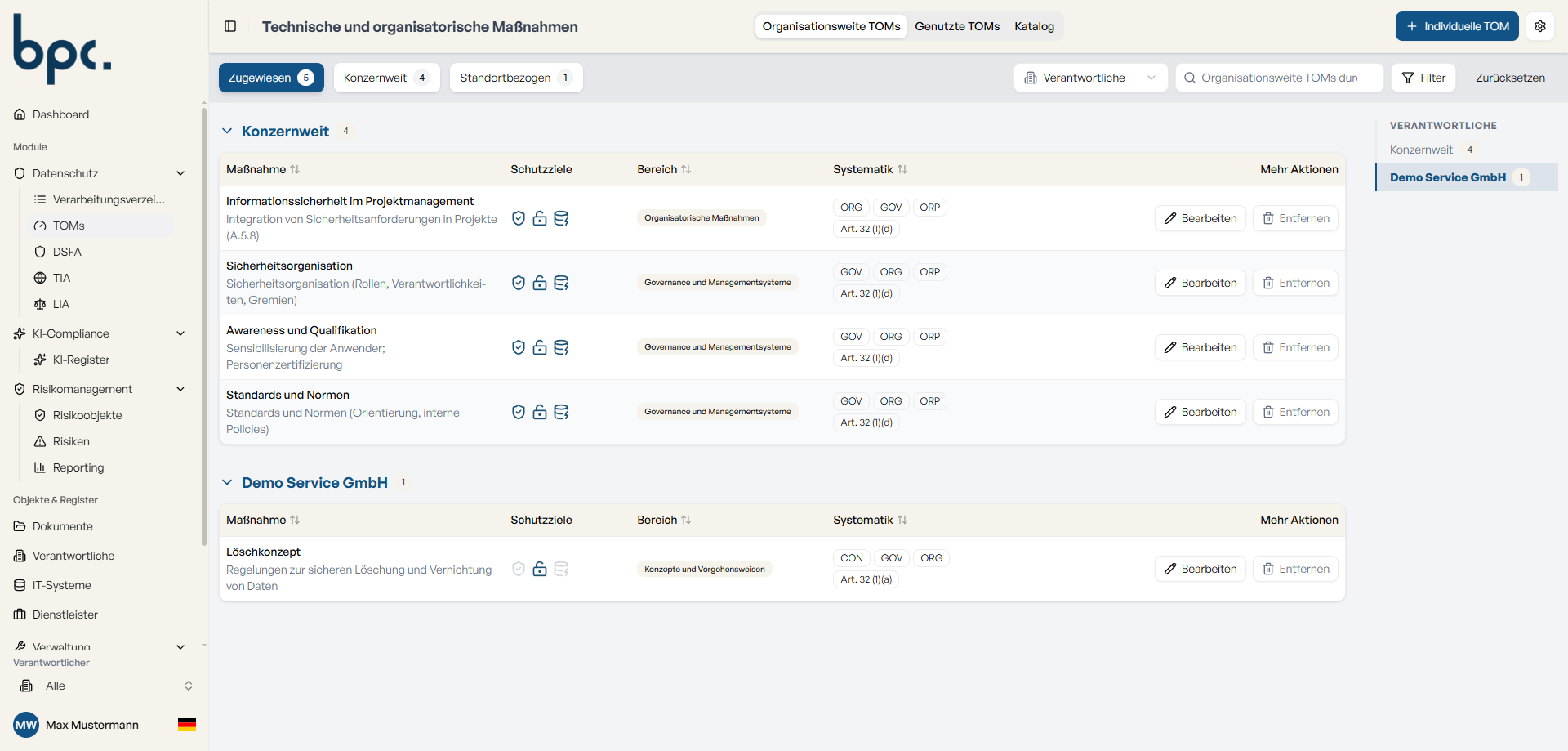
Task: Click the sidebar vertical scrollbar
Action: pyautogui.click(x=204, y=327)
